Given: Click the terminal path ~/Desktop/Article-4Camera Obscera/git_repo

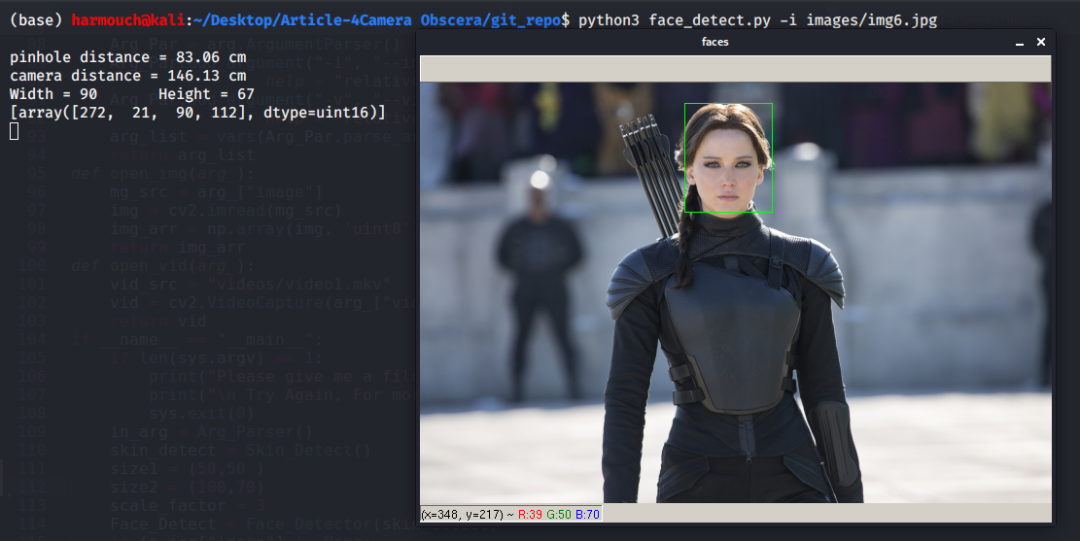Looking at the screenshot, I should pyautogui.click(x=377, y=20).
